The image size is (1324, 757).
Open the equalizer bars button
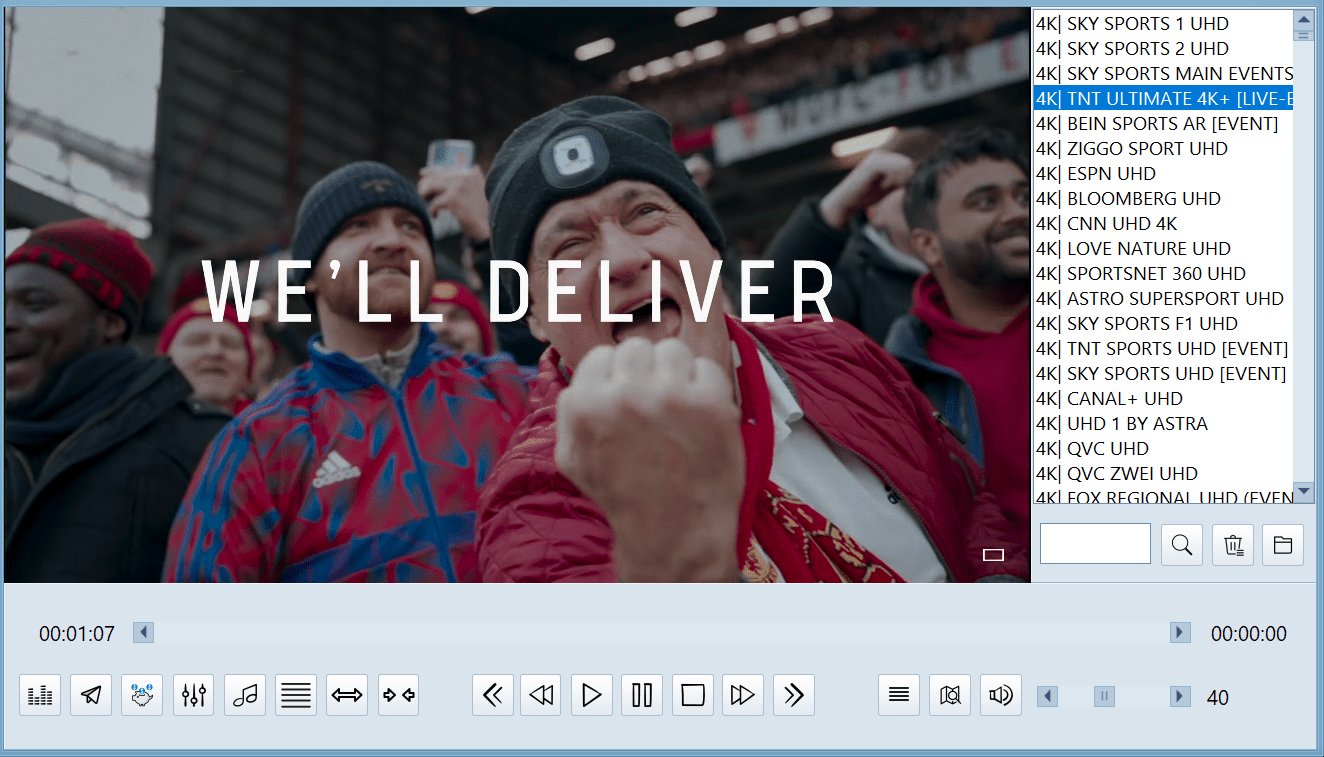point(40,695)
